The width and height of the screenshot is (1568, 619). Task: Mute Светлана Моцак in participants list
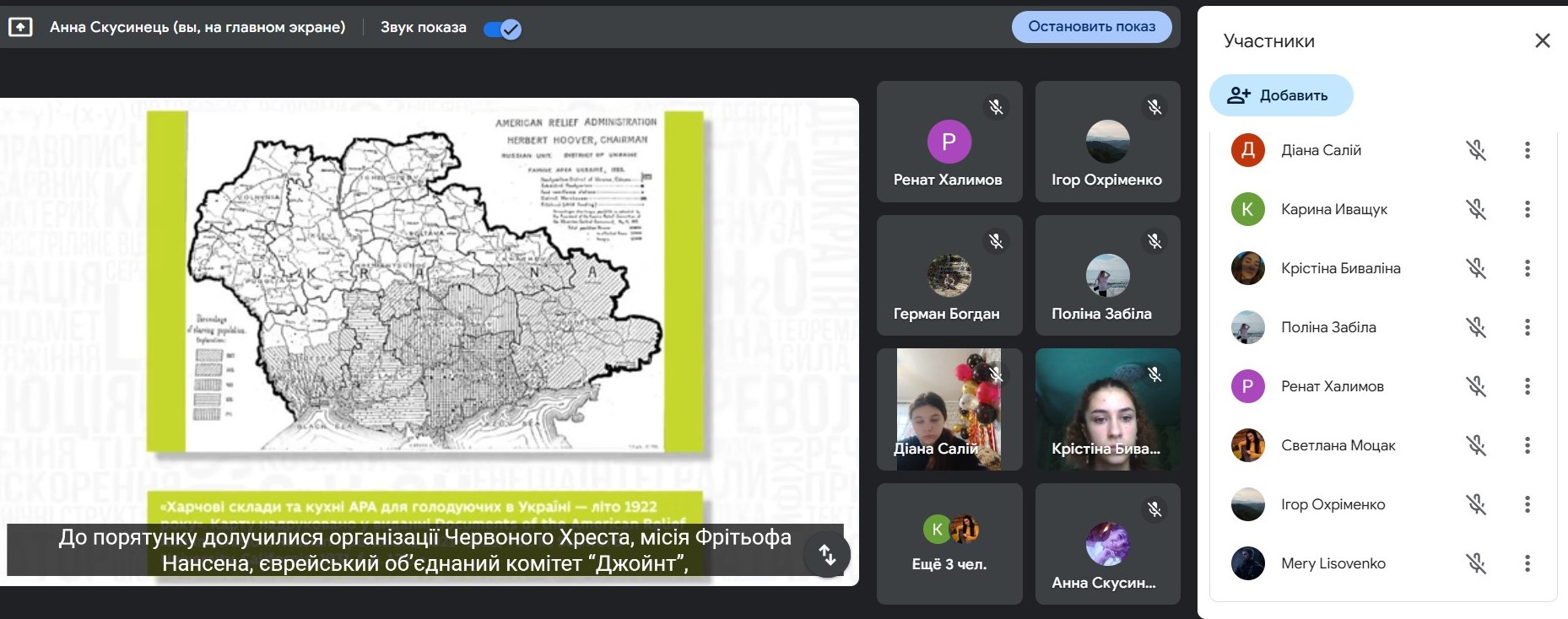pyautogui.click(x=1476, y=445)
